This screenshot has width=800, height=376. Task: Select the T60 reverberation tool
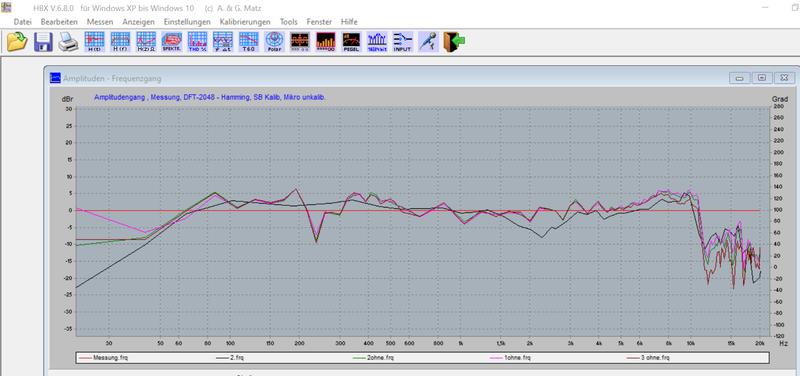point(248,41)
